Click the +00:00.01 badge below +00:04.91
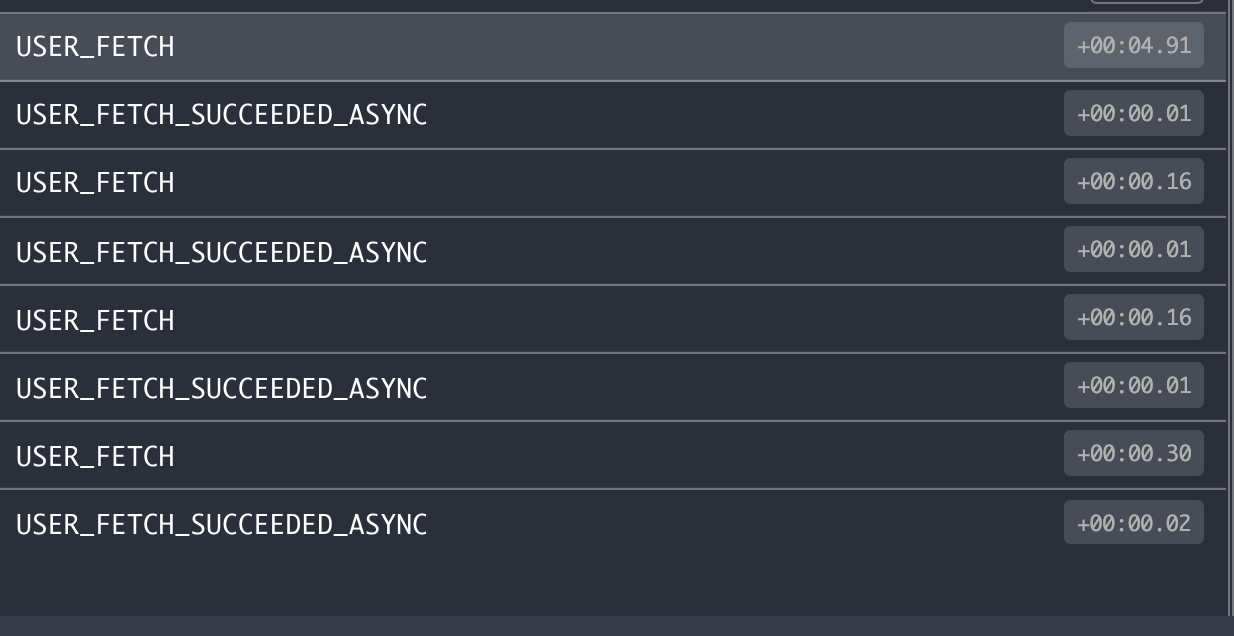1234x636 pixels. (x=1134, y=114)
